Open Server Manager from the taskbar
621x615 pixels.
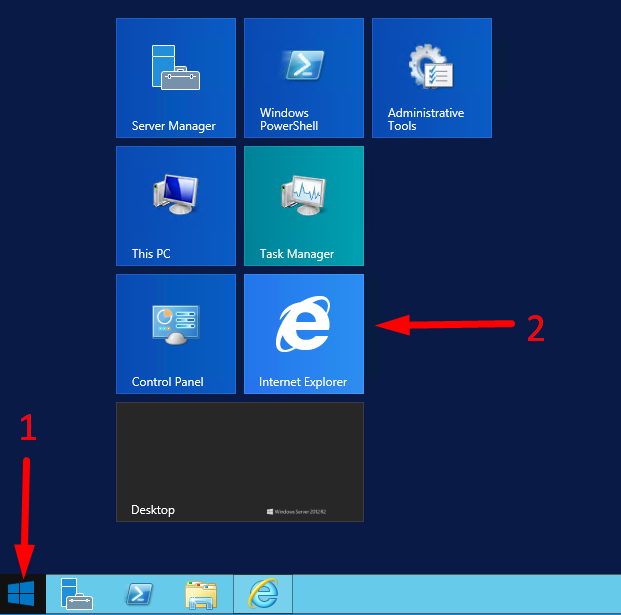pos(76,594)
